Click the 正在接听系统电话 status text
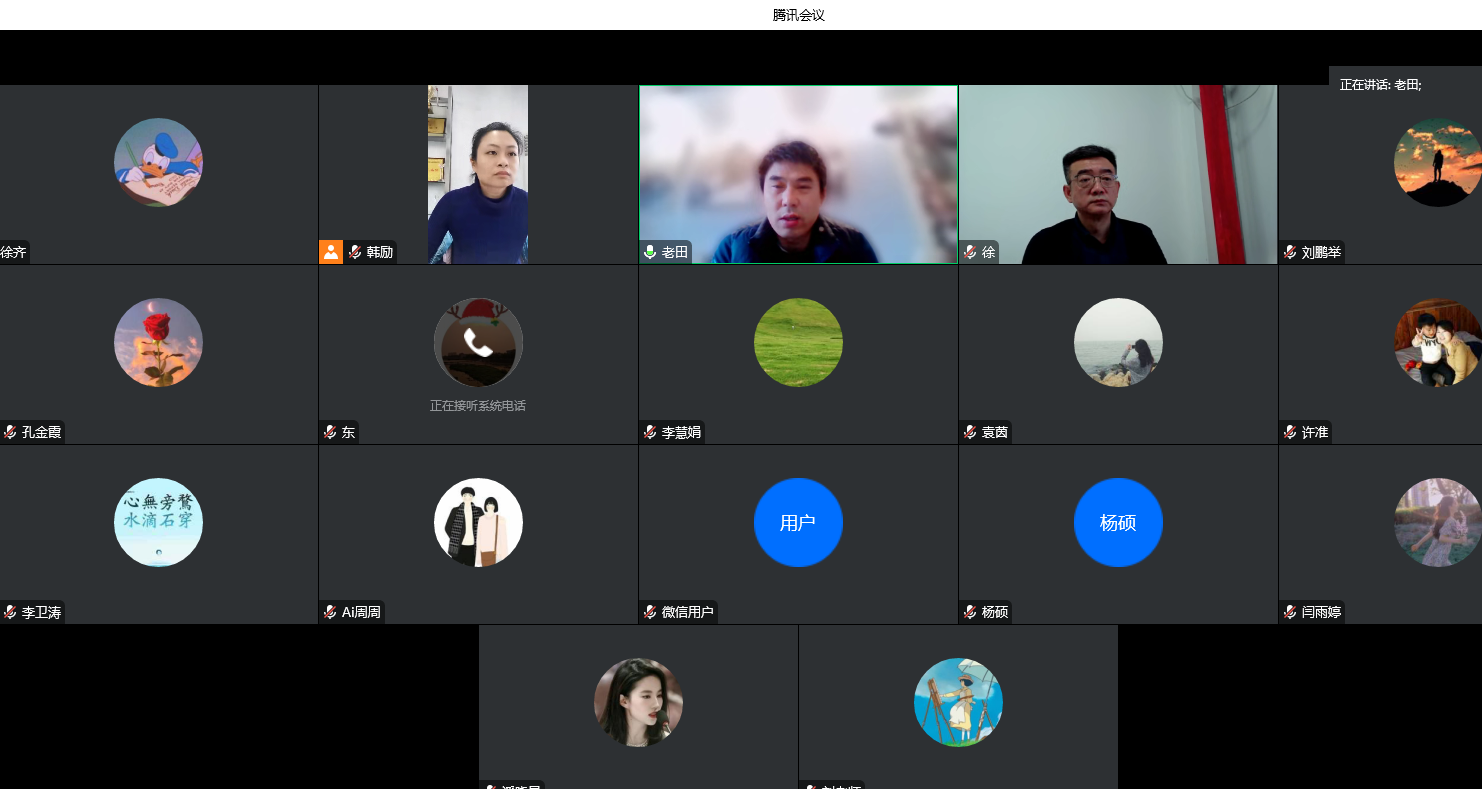Screen dimensions: 1482x789 tap(478, 406)
